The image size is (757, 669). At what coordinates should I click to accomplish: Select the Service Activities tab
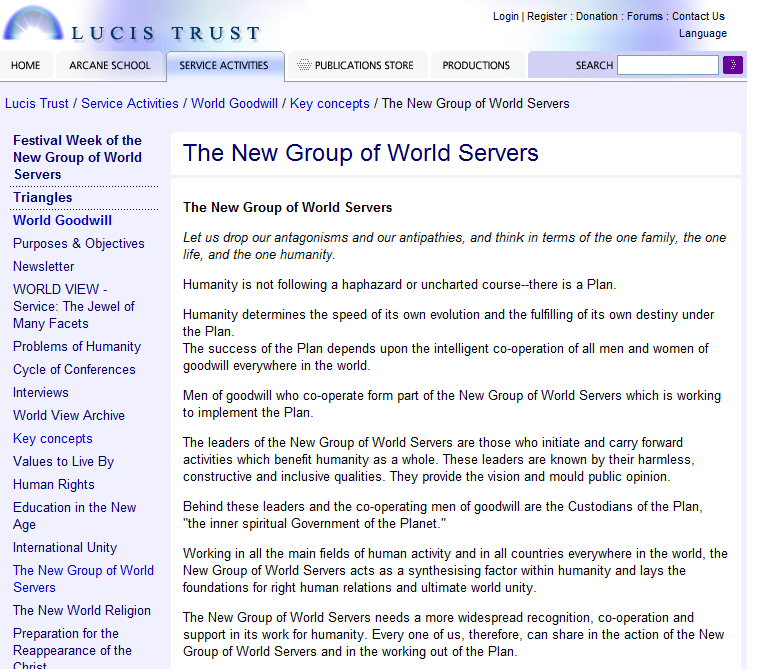(224, 65)
